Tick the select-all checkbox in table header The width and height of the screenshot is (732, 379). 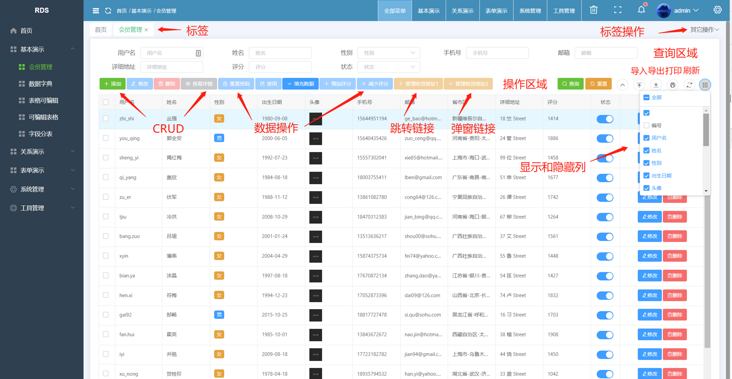(x=106, y=101)
